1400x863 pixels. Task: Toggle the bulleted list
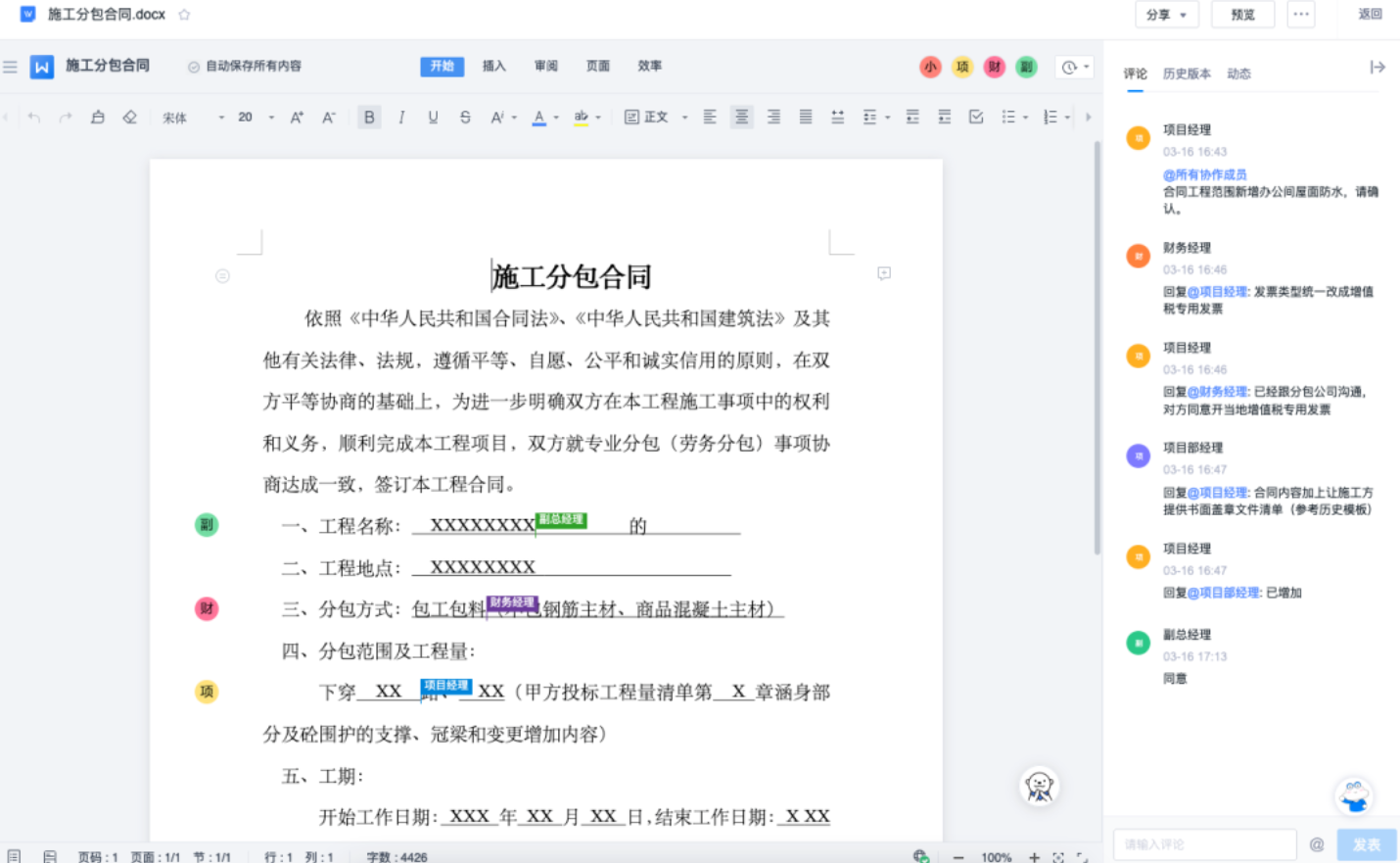tap(1008, 117)
